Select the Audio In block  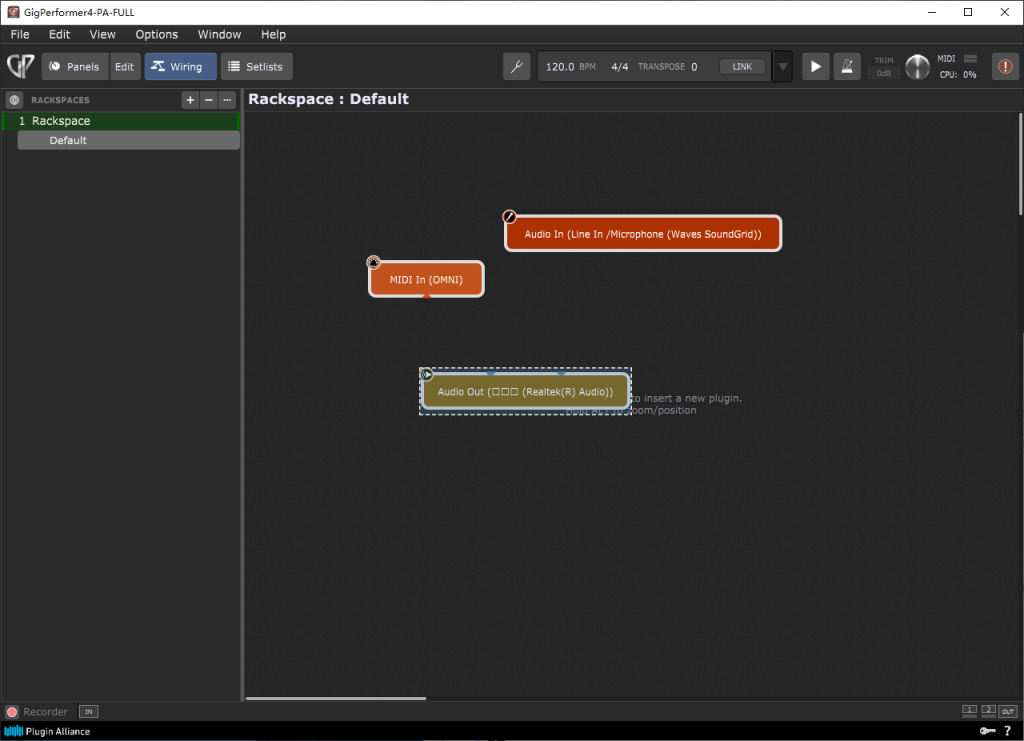tap(643, 234)
